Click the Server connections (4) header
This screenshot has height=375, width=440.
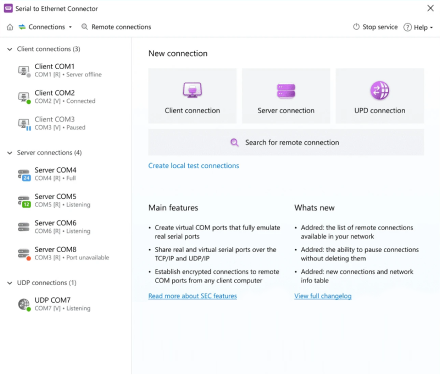point(49,153)
